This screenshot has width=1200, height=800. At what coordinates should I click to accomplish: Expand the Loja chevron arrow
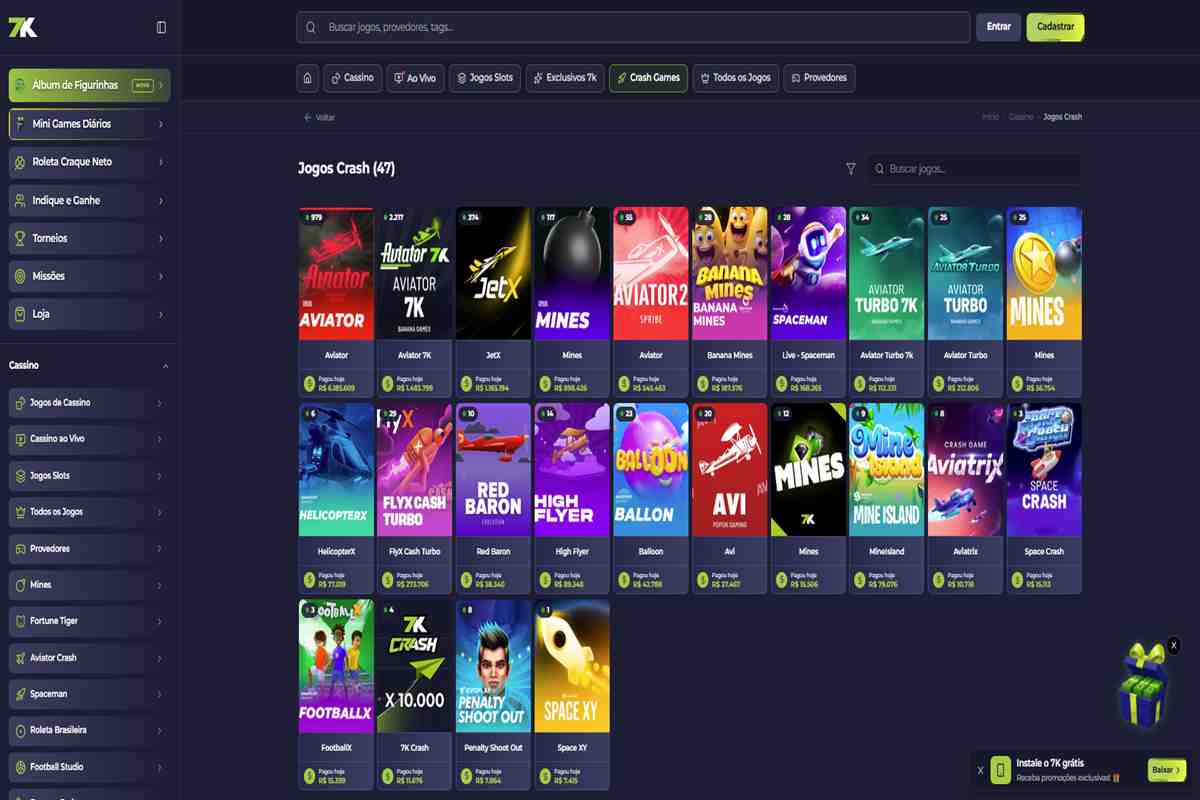pyautogui.click(x=160, y=314)
